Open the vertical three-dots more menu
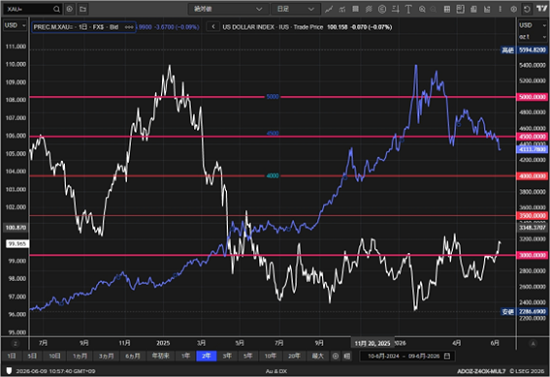Image resolution: width=550 pixels, height=377 pixels. point(500,9)
